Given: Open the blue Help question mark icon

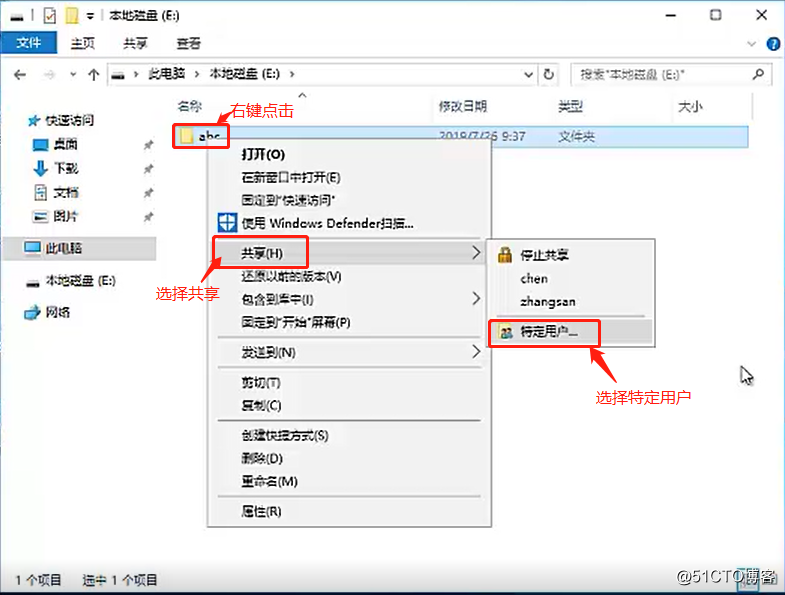Looking at the screenshot, I should (x=773, y=44).
